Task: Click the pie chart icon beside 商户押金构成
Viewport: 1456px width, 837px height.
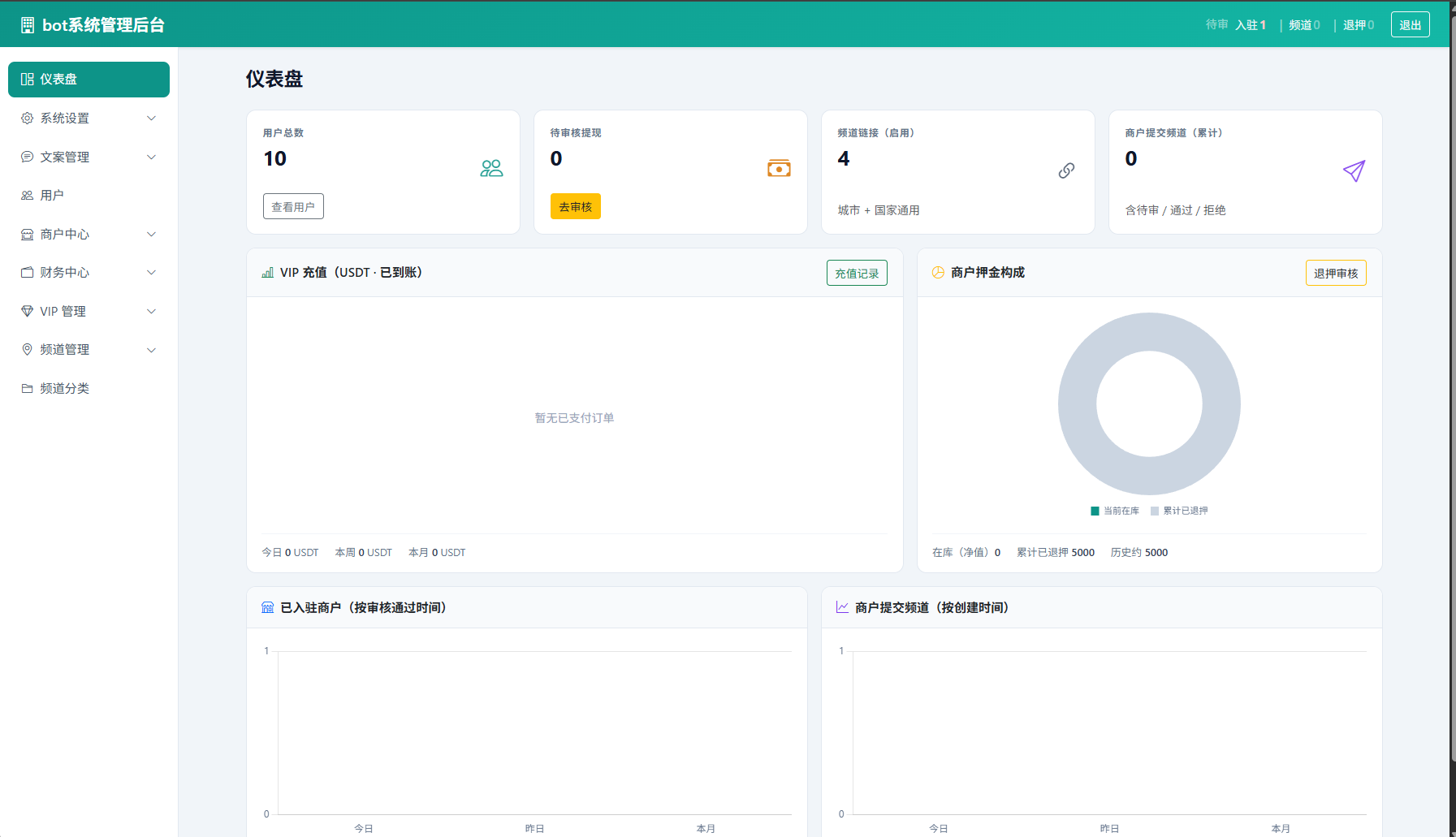Action: click(x=938, y=273)
